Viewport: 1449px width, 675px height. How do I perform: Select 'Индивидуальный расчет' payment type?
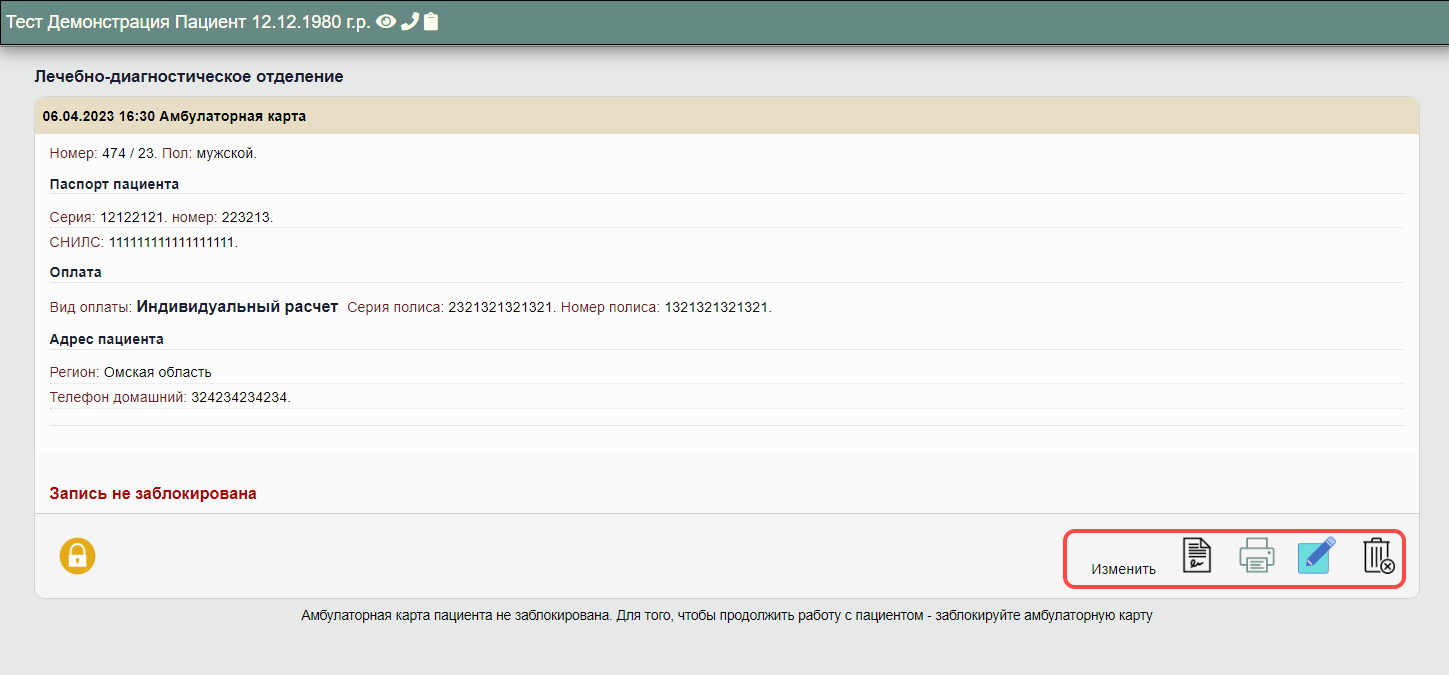tap(237, 306)
